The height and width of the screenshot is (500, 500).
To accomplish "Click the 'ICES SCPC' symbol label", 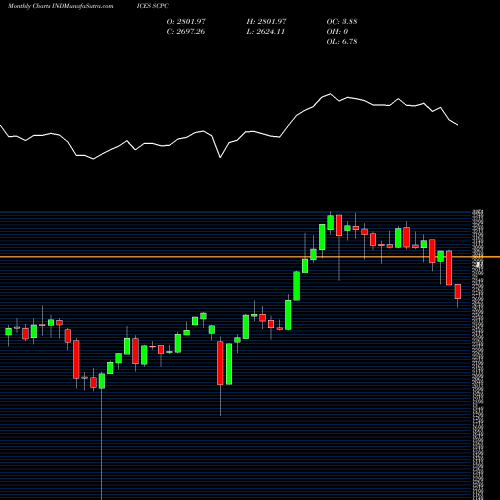I will [153, 6].
